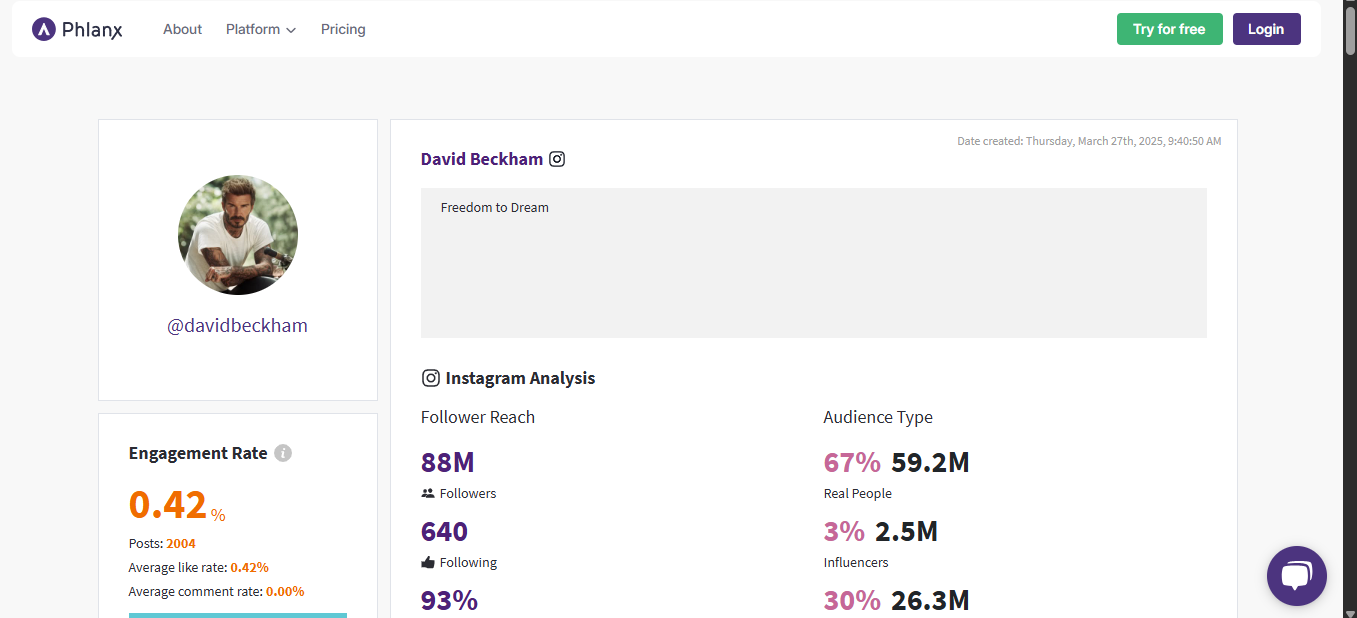Image resolution: width=1357 pixels, height=618 pixels.
Task: Click the 640 following value
Action: (444, 531)
